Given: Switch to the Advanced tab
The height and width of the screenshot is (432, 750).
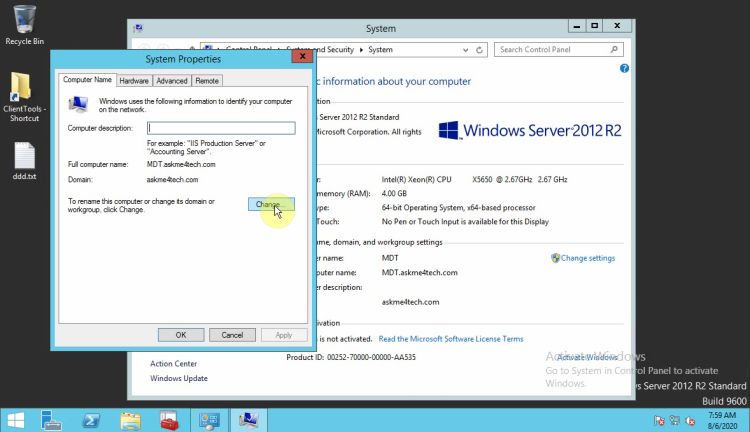Looking at the screenshot, I should click(171, 81).
